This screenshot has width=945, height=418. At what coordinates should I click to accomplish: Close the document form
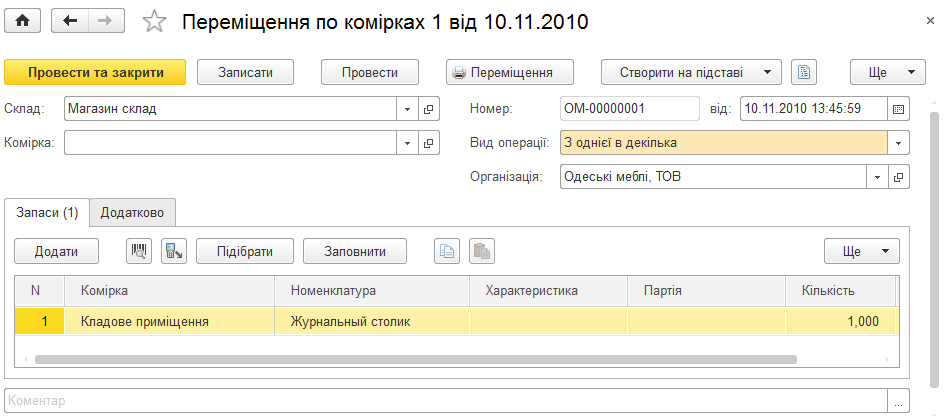coord(930,21)
